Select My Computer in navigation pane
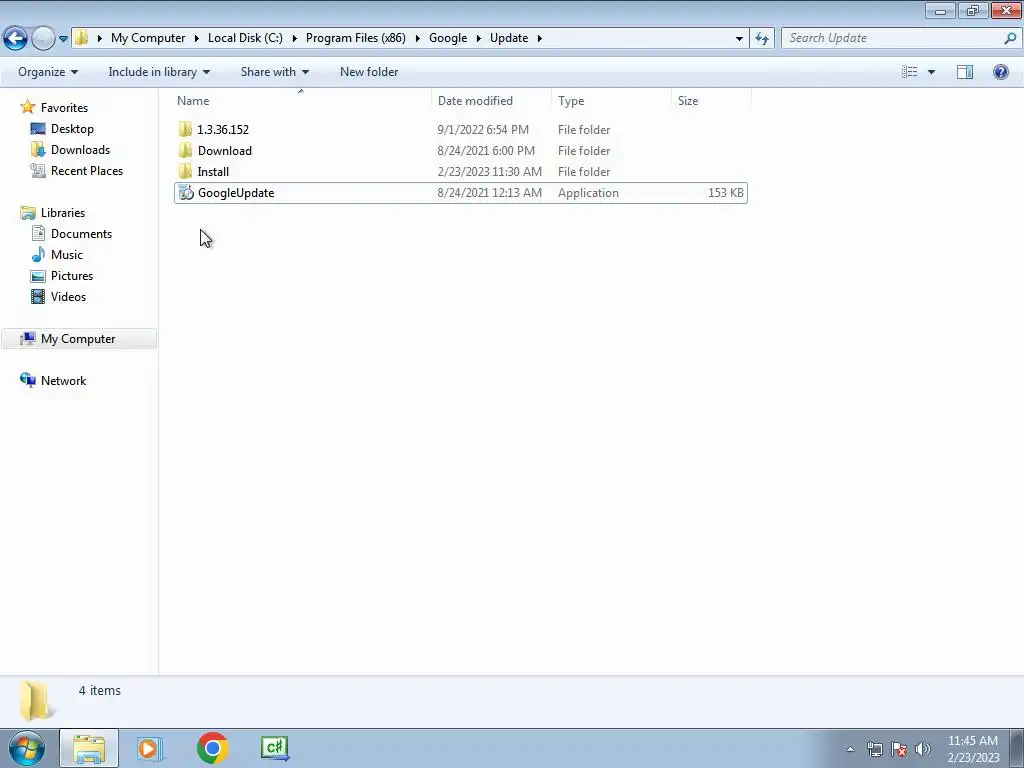 78,339
